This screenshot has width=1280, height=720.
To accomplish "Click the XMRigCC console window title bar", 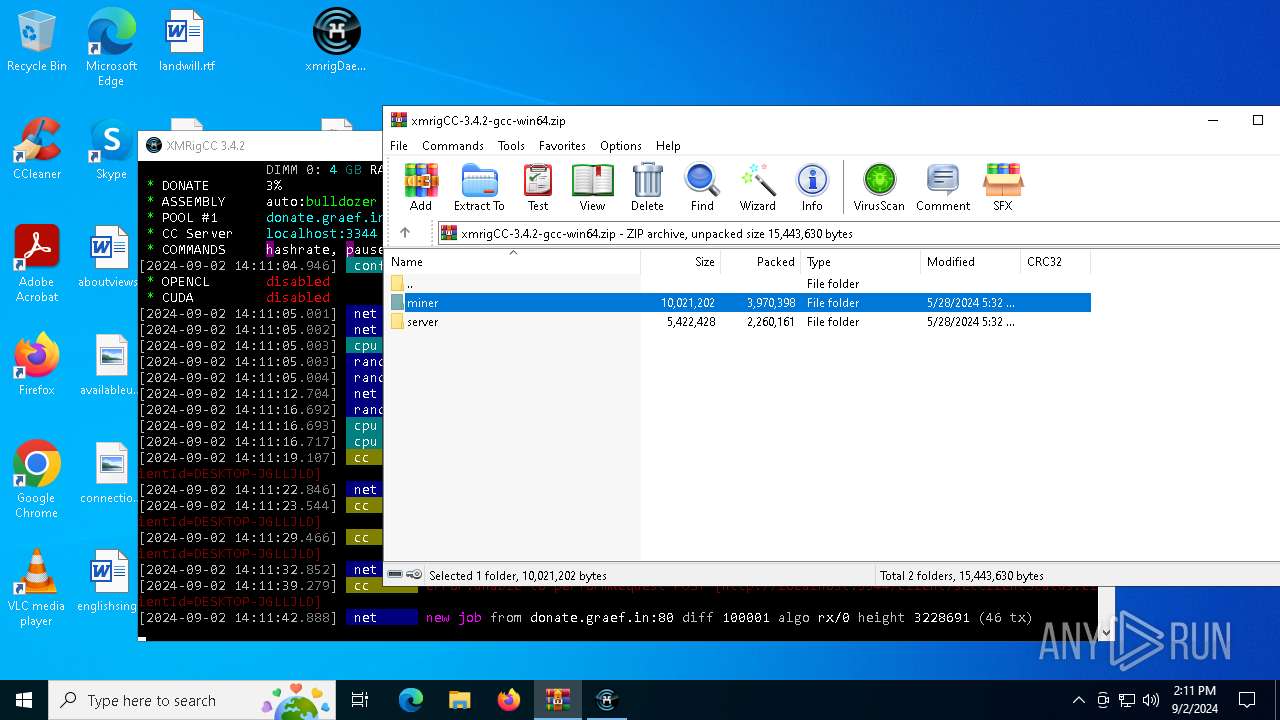I will pos(260,145).
